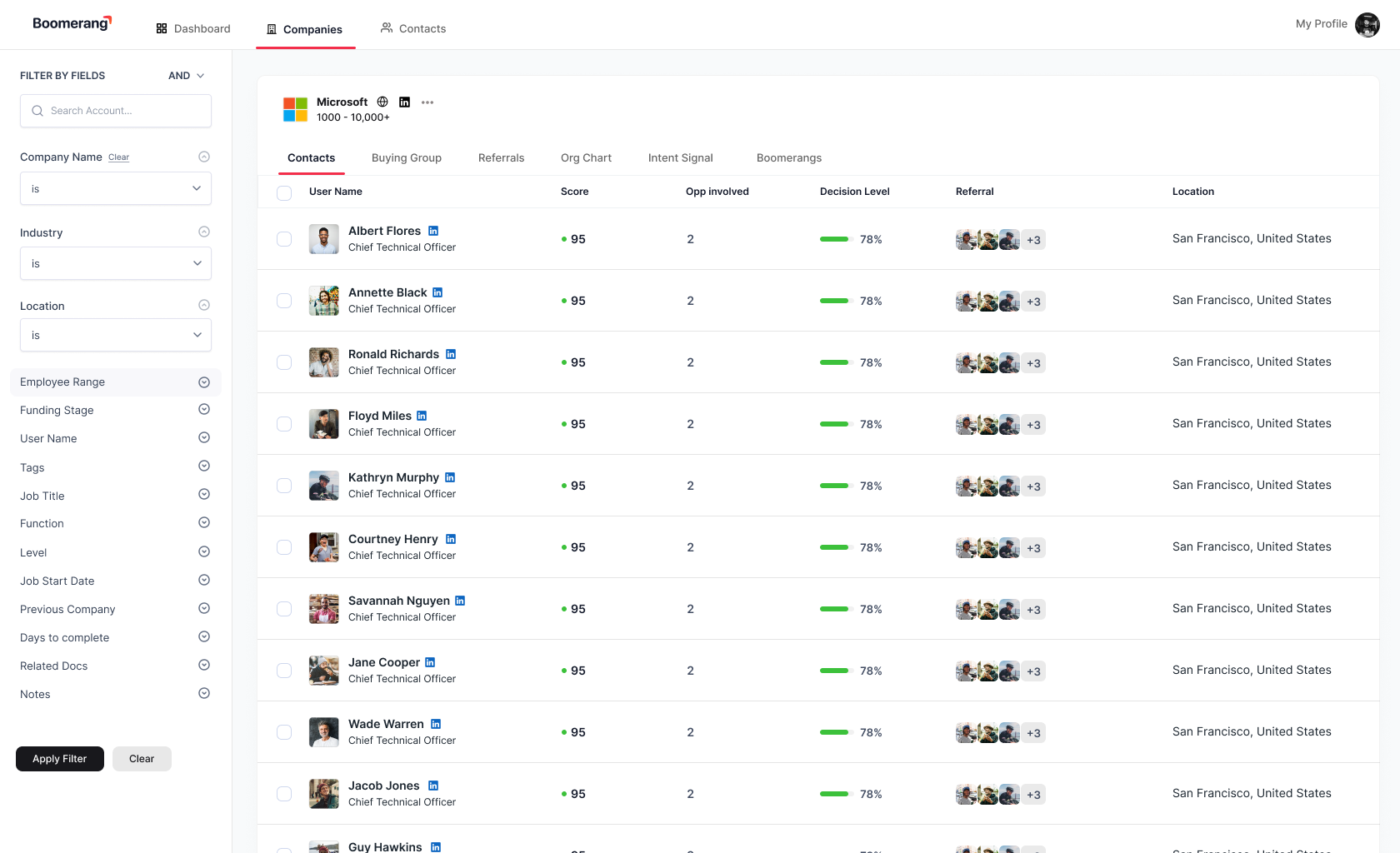
Task: Click the Microsoft company logo
Action: 295,109
